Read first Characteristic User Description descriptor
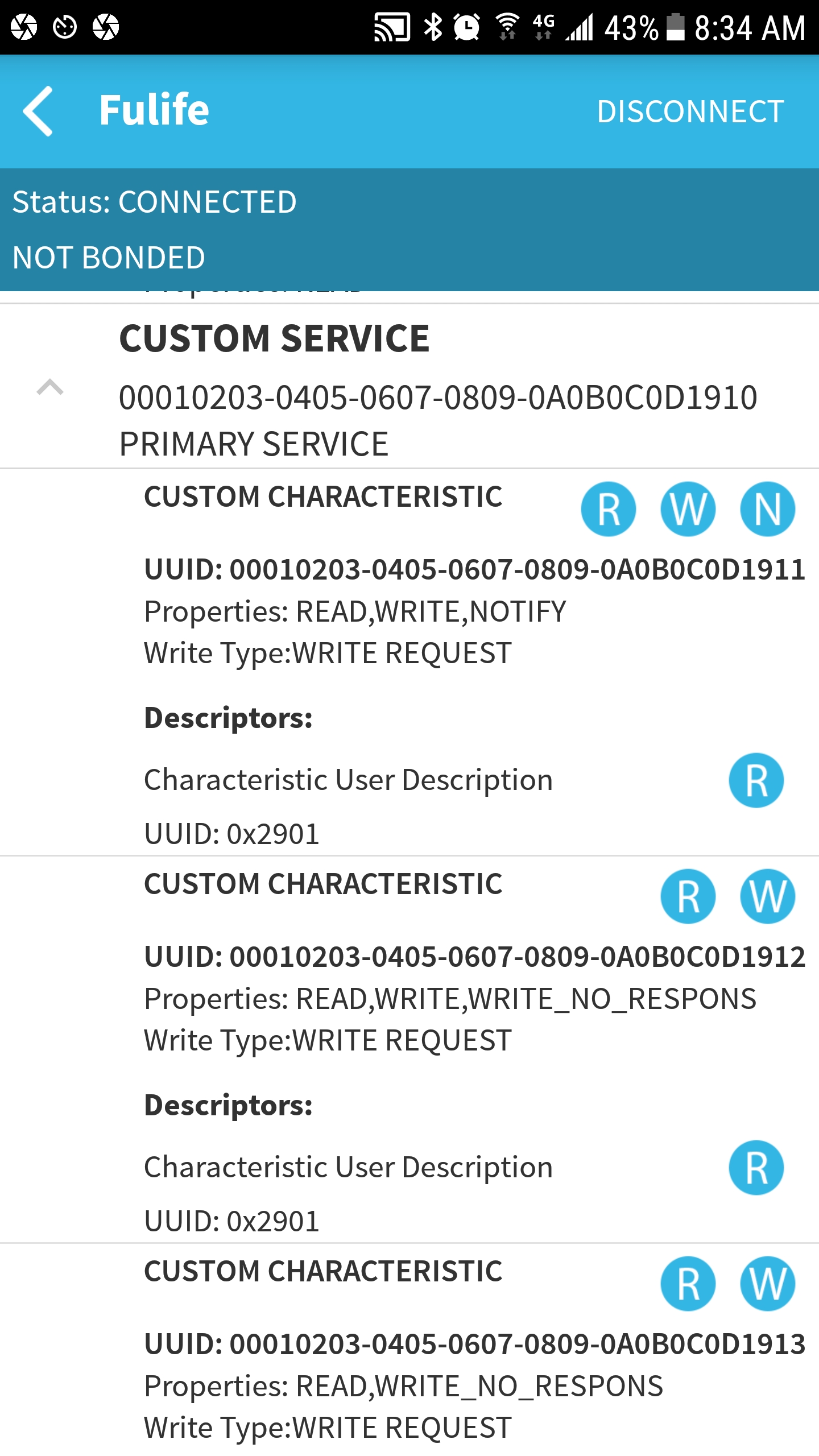The height and width of the screenshot is (1456, 819). tap(756, 780)
